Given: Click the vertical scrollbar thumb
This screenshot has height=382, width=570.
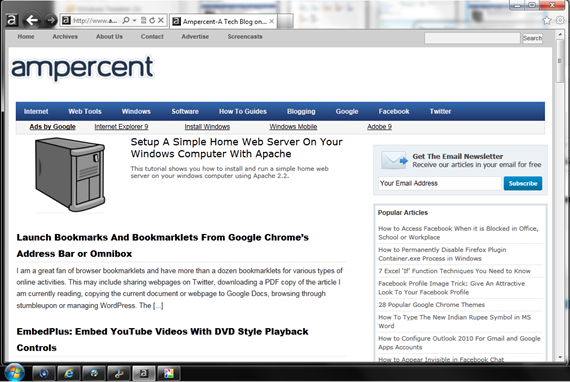Looking at the screenshot, I should [x=560, y=61].
